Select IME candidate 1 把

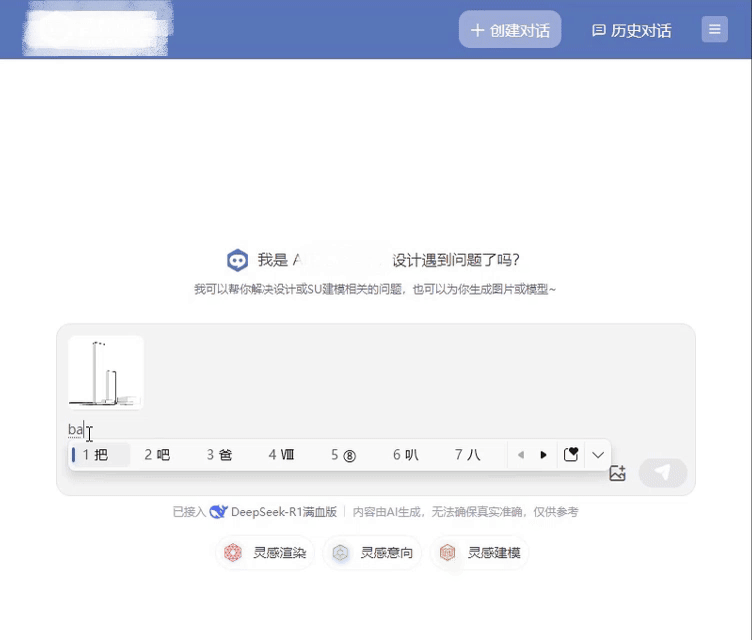click(x=97, y=455)
